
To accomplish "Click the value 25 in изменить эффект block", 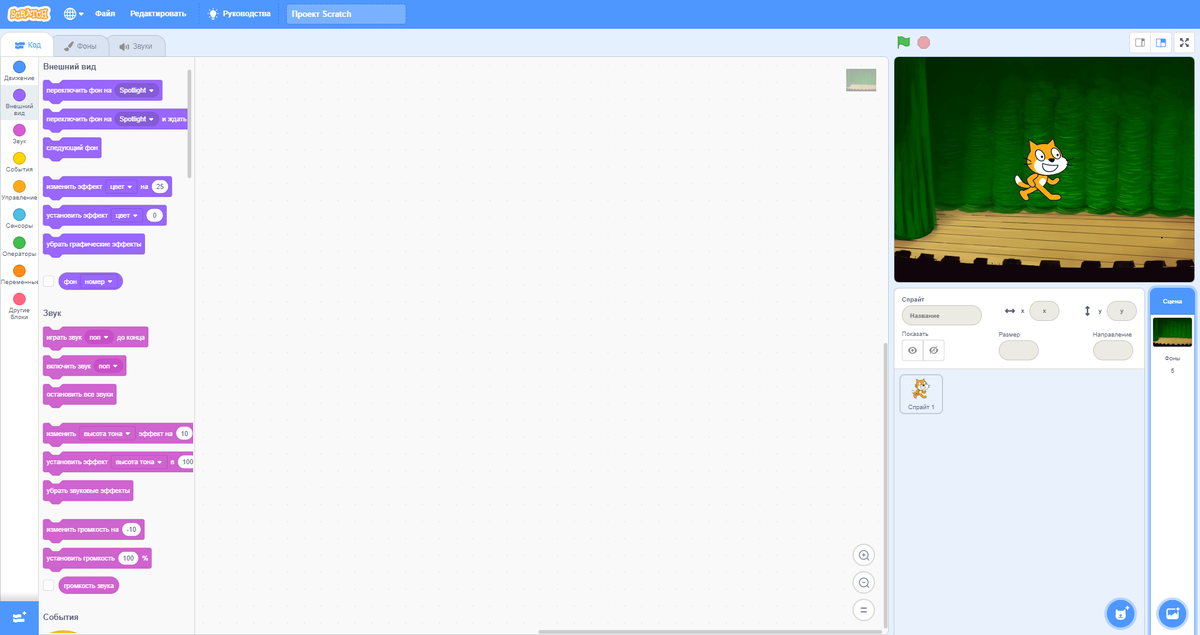I will [160, 187].
